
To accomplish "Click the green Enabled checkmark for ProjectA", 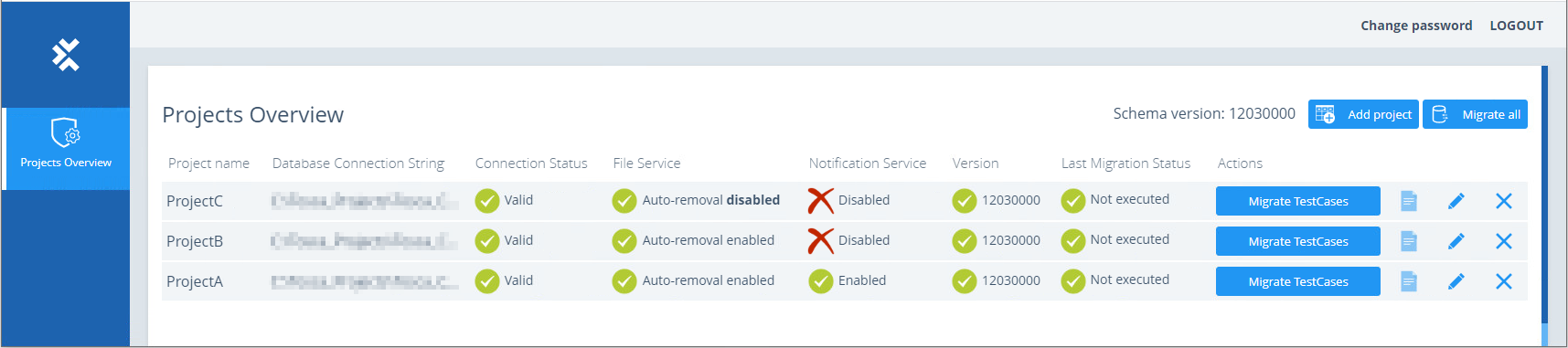I will pyautogui.click(x=820, y=280).
